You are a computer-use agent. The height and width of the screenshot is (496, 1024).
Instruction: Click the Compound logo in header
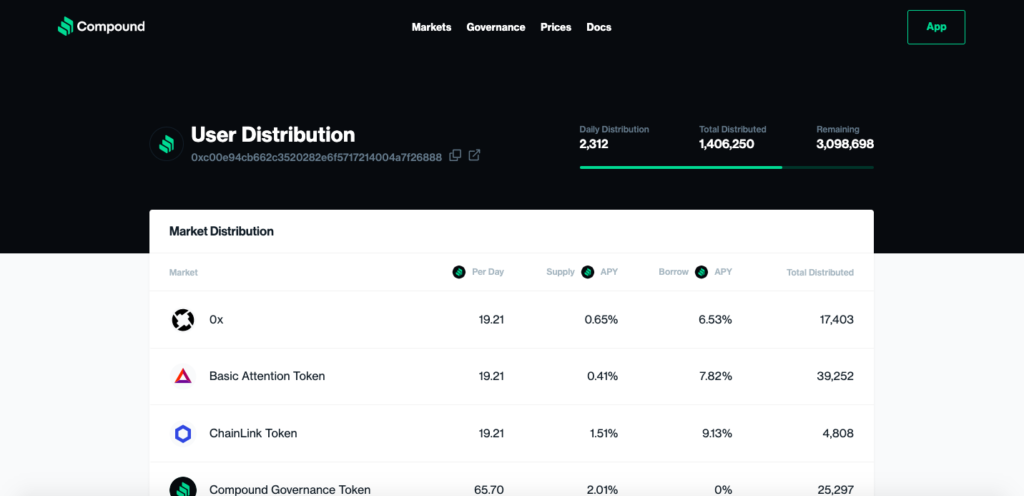(101, 27)
